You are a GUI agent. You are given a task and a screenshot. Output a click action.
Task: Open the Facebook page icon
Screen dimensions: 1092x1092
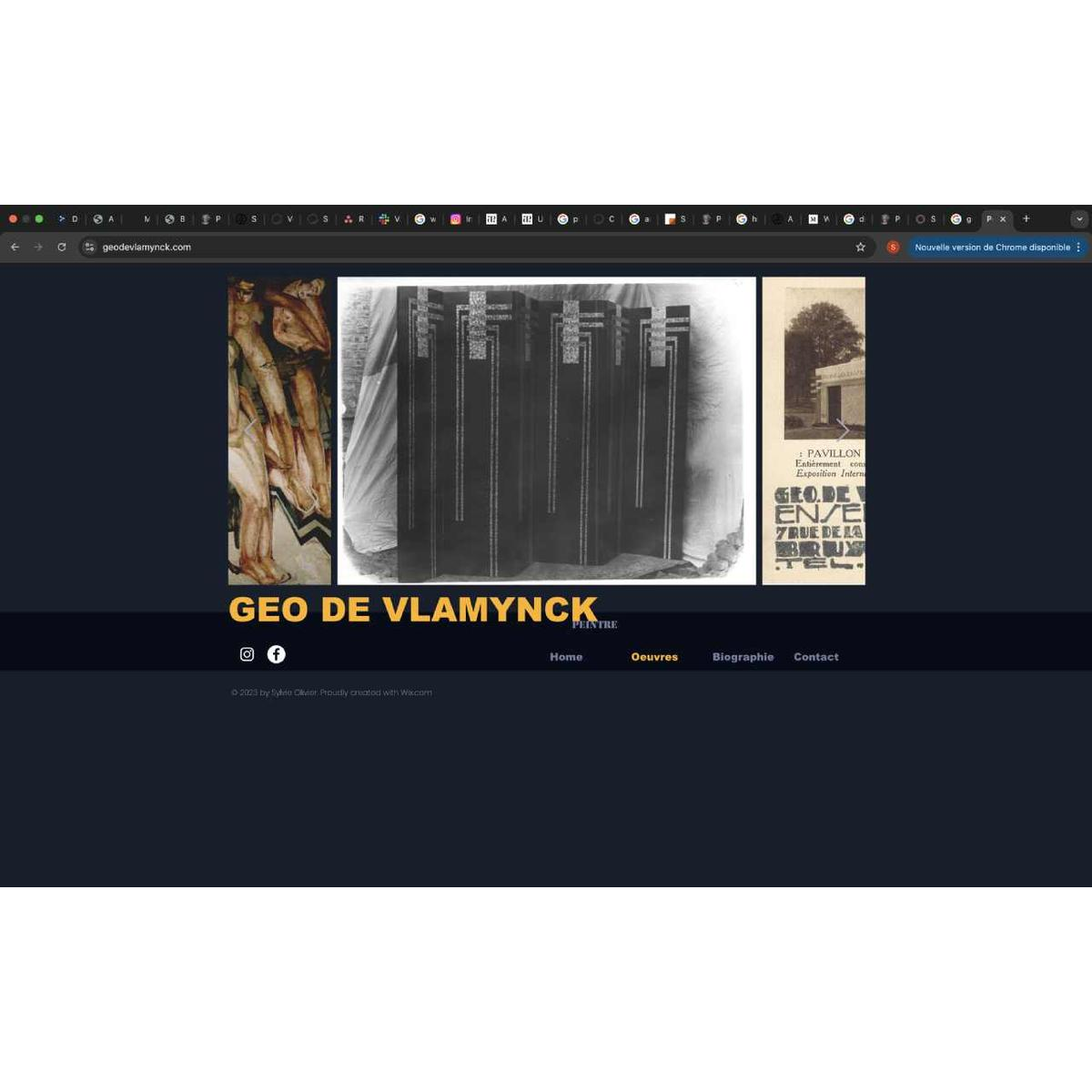click(x=277, y=654)
